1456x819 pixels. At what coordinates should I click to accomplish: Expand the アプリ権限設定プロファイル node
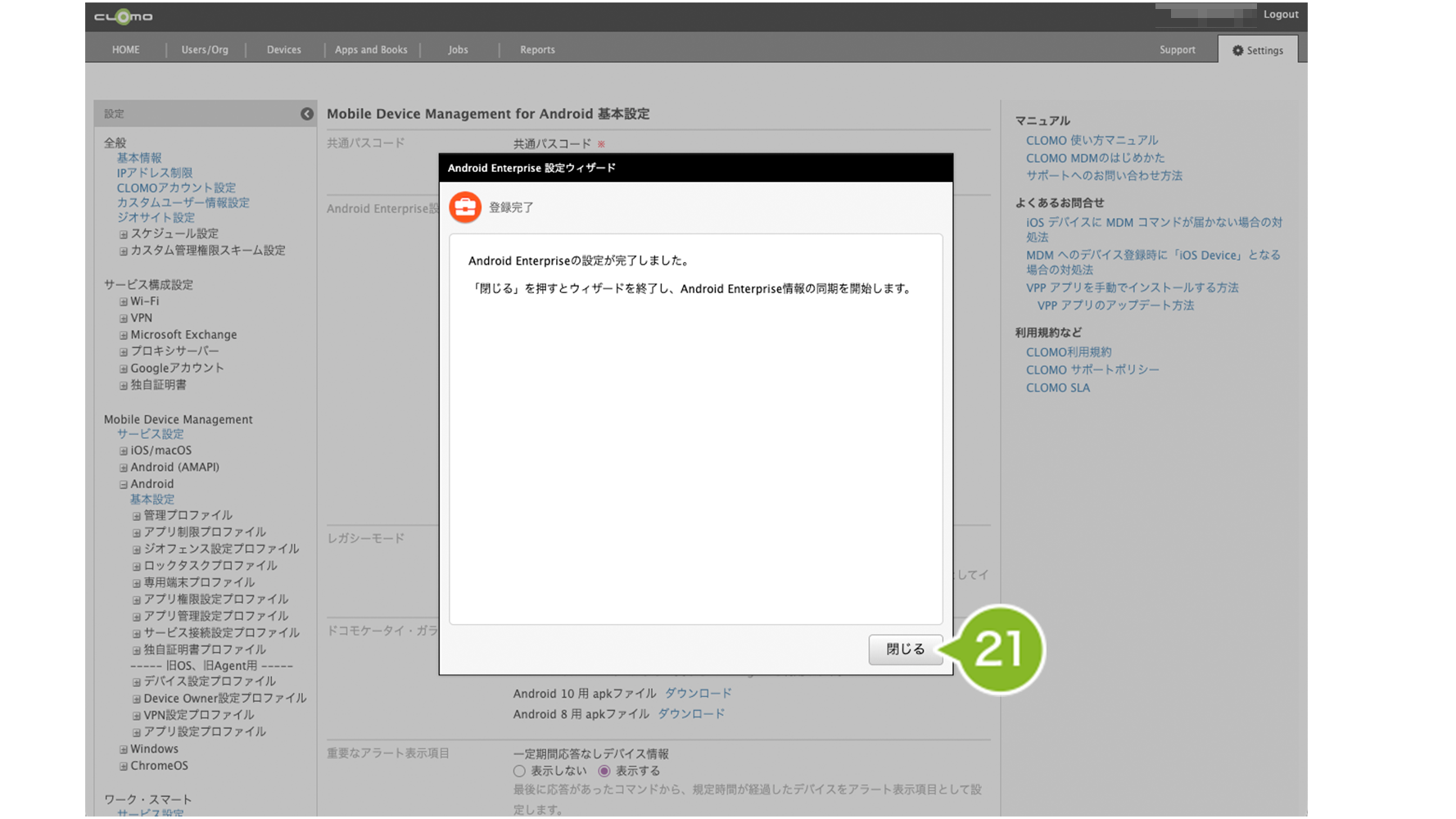click(137, 600)
